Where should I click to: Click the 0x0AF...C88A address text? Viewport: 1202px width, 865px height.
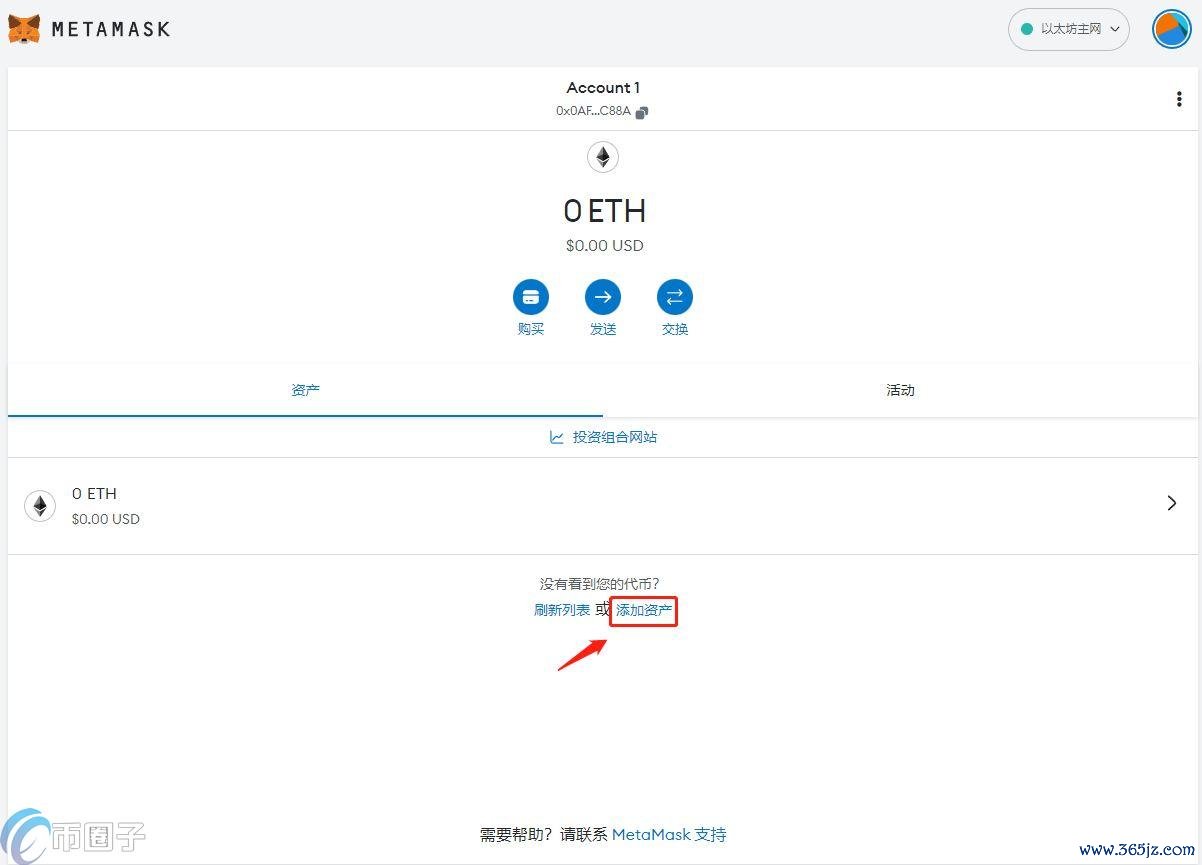pyautogui.click(x=593, y=111)
